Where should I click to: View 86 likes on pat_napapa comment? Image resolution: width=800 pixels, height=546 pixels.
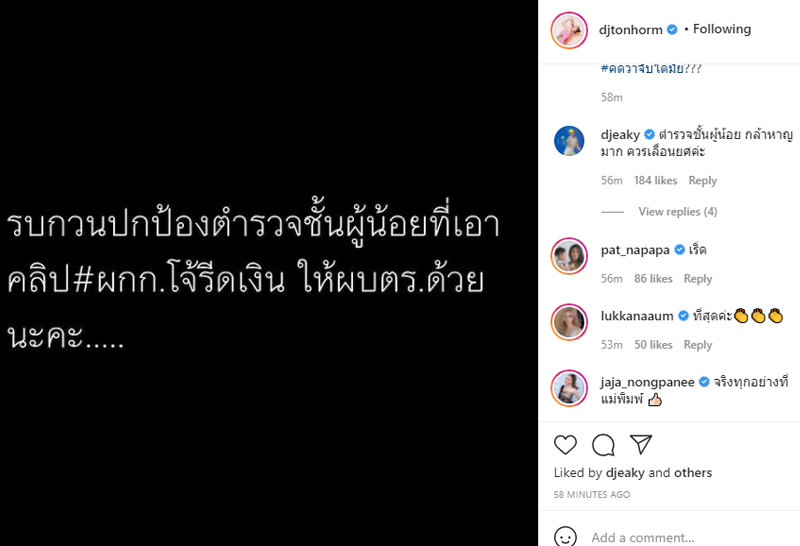coord(653,279)
